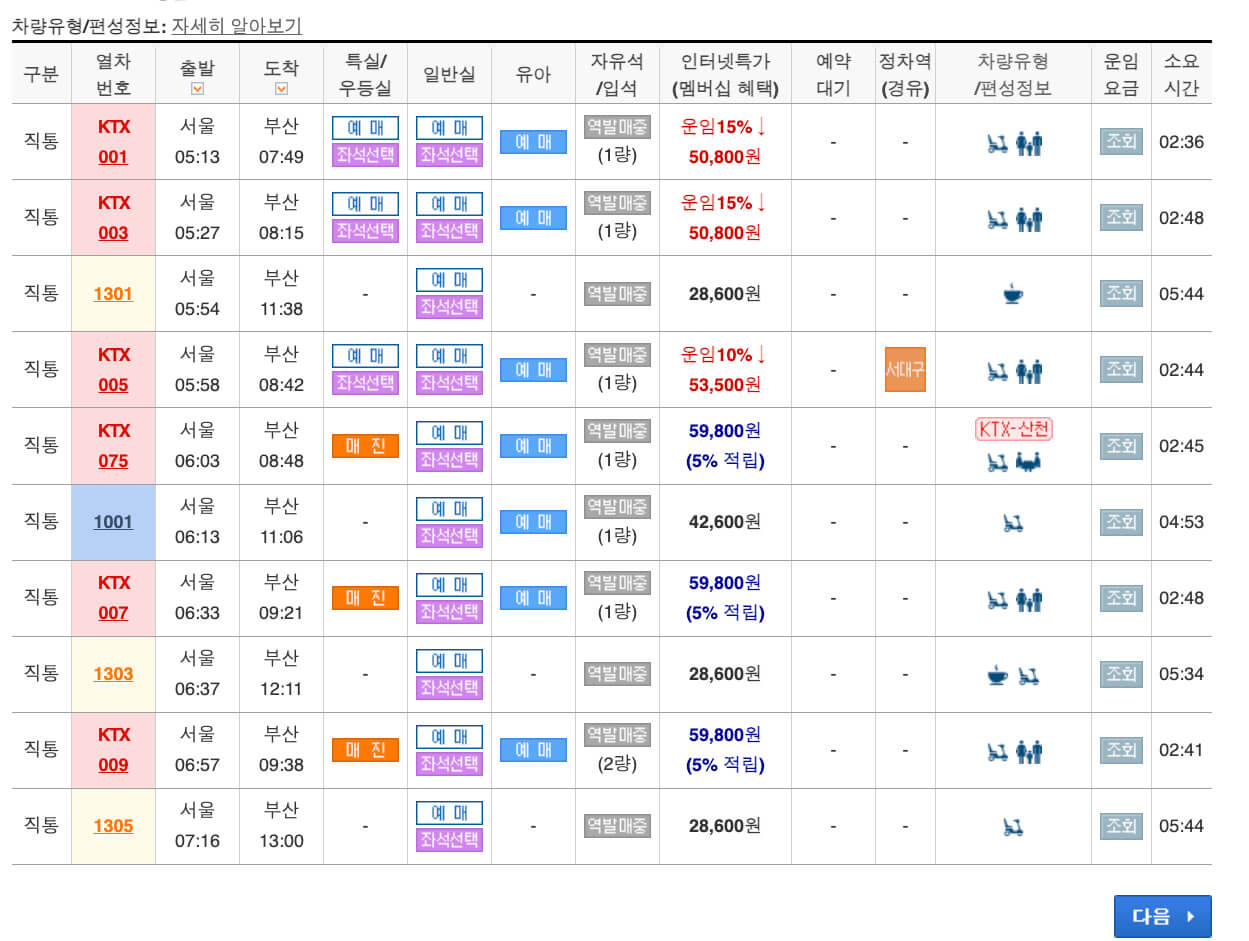The width and height of the screenshot is (1249, 941).
Task: Choose 좌석선택 for train 1301
Action: [x=449, y=307]
